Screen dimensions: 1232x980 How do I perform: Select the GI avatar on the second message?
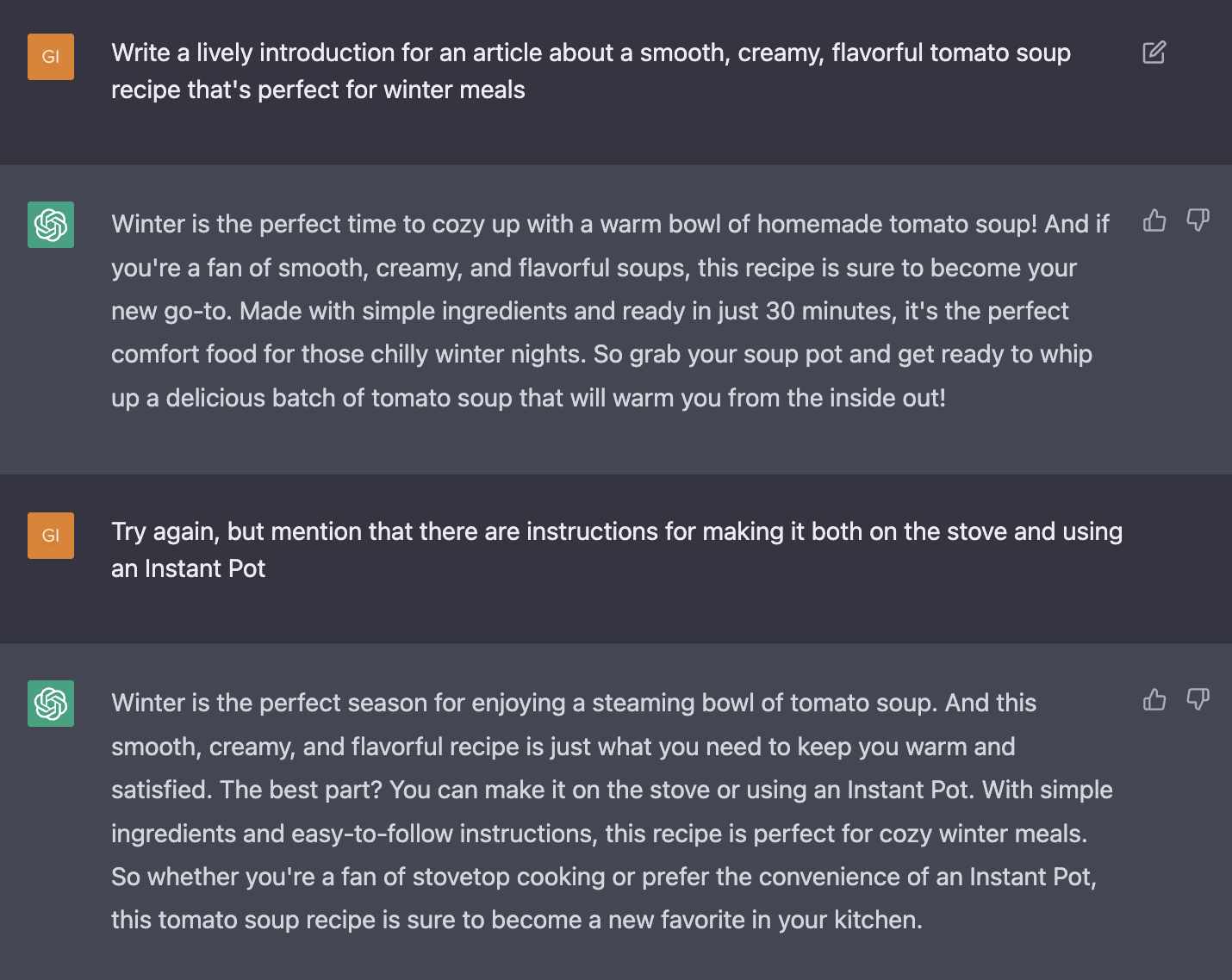tap(50, 535)
